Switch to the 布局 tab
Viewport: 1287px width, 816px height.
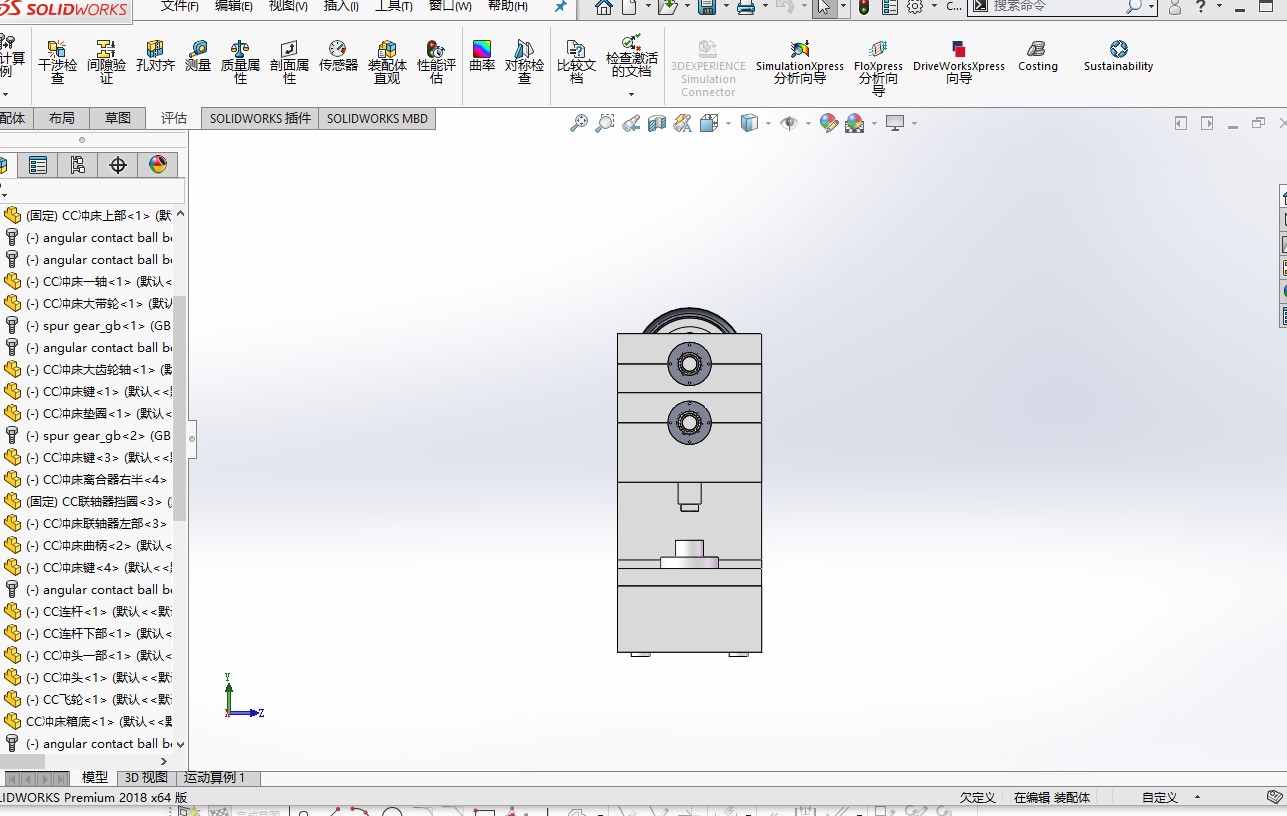[x=62, y=118]
